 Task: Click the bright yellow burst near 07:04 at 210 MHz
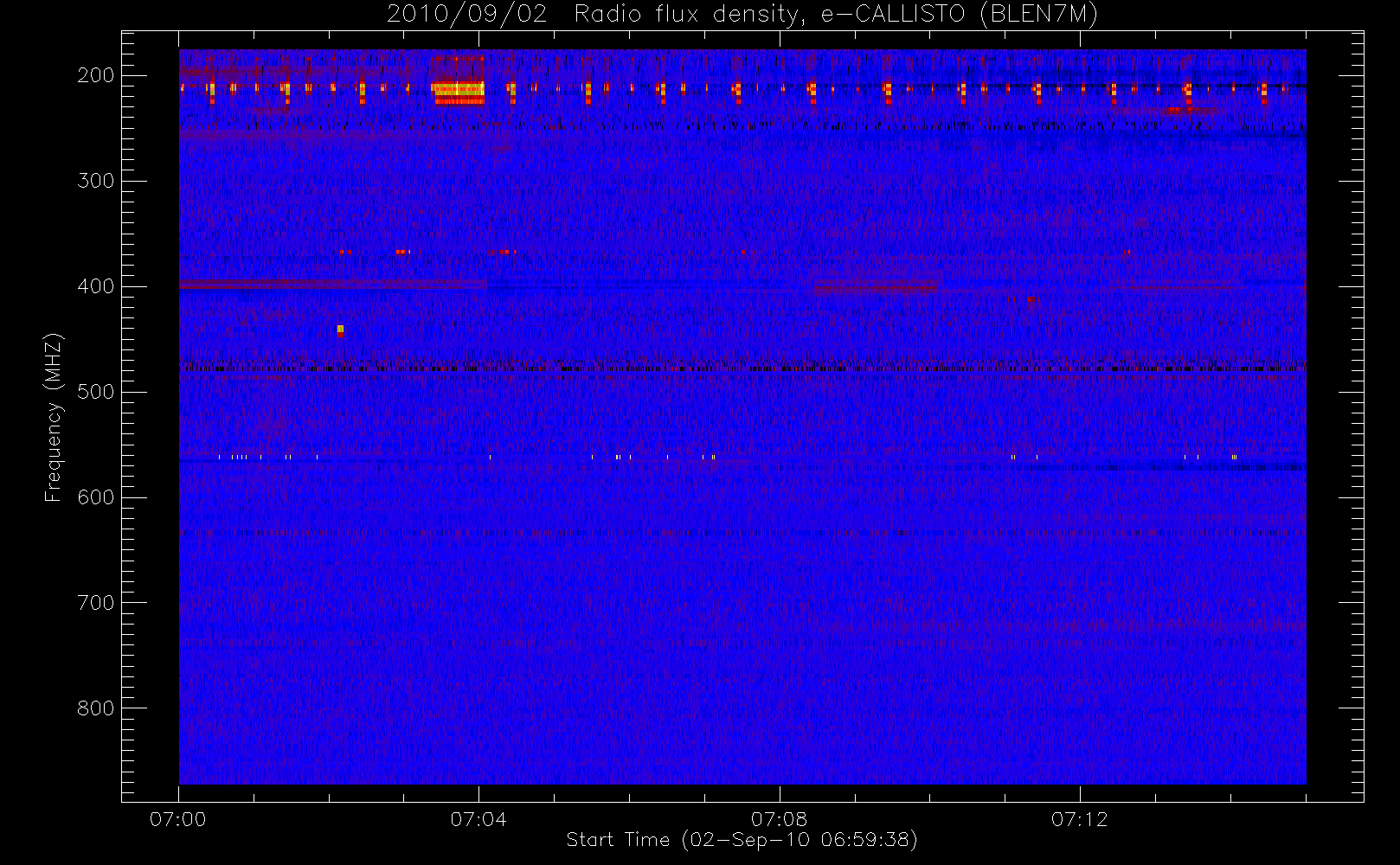coord(458,91)
